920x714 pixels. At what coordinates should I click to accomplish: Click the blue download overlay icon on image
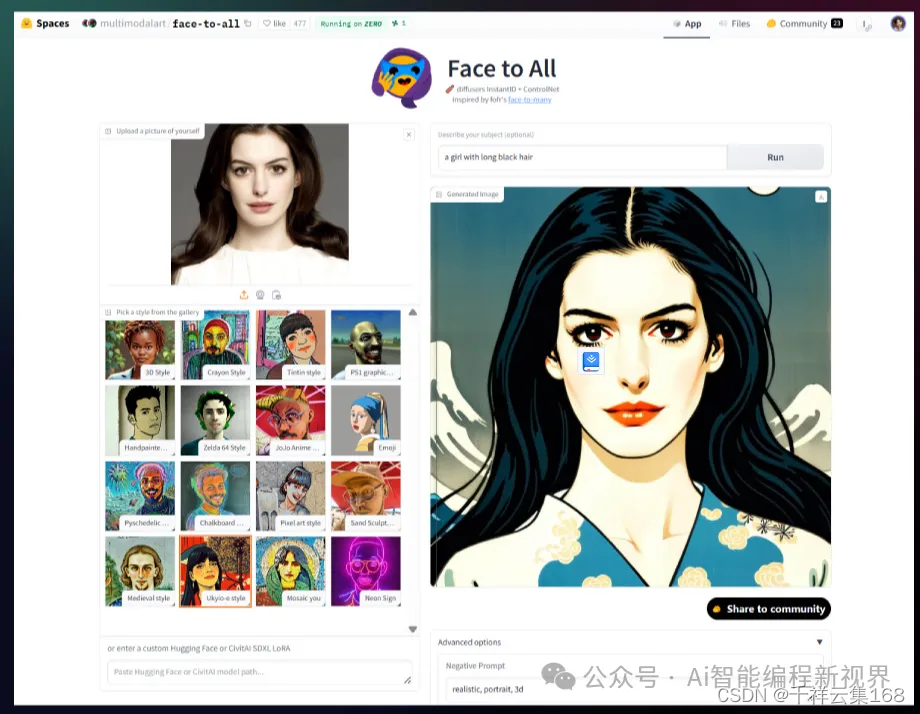591,361
